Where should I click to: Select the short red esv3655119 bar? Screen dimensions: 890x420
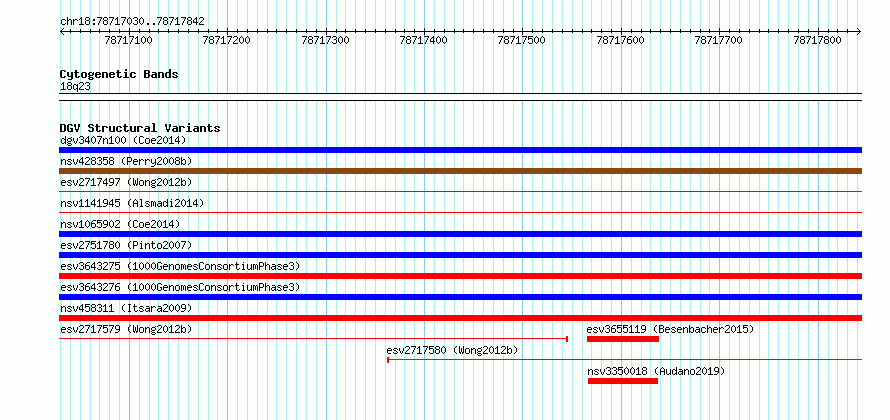(x=623, y=339)
